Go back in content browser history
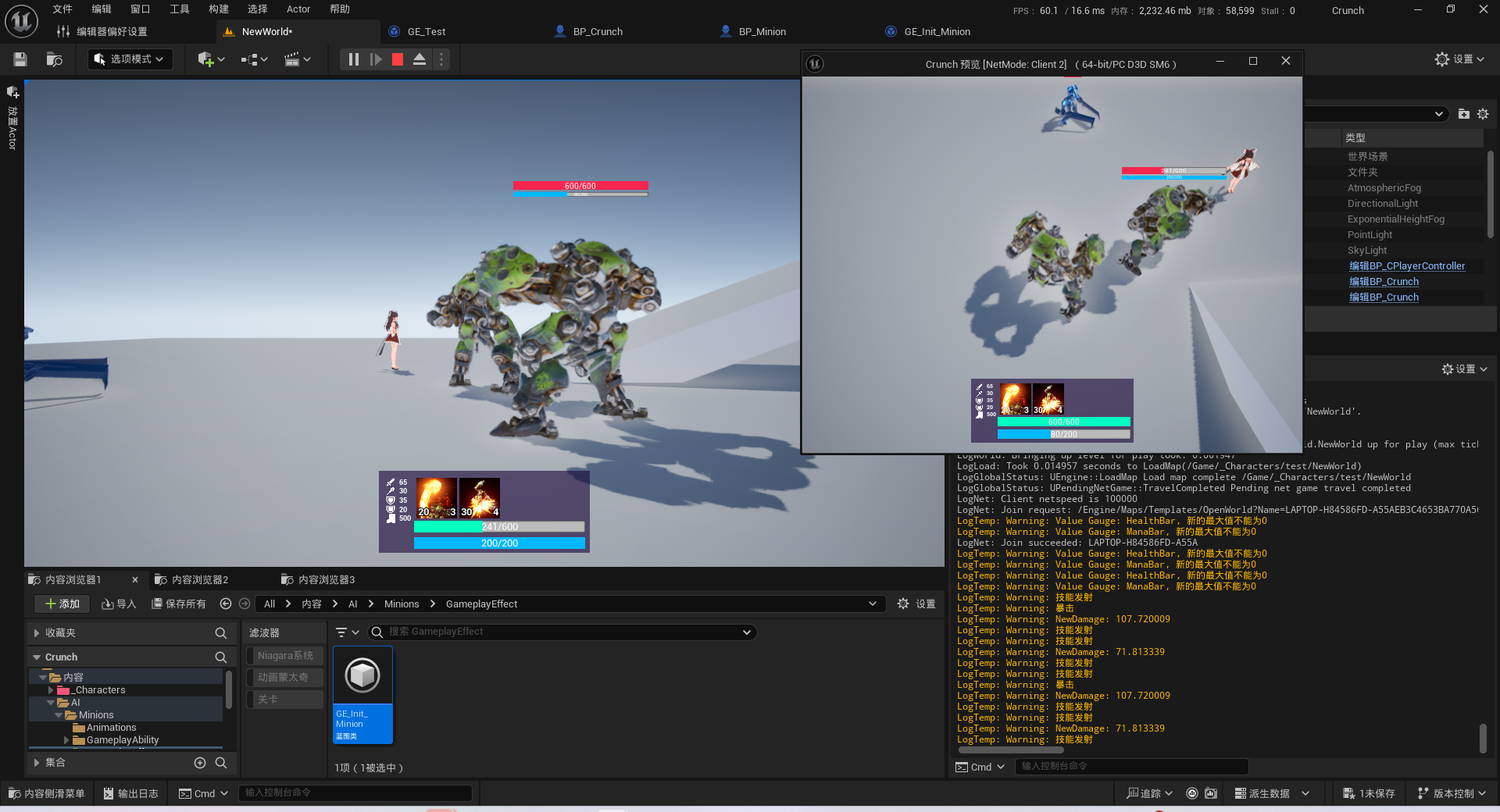The width and height of the screenshot is (1500, 812). [x=226, y=604]
